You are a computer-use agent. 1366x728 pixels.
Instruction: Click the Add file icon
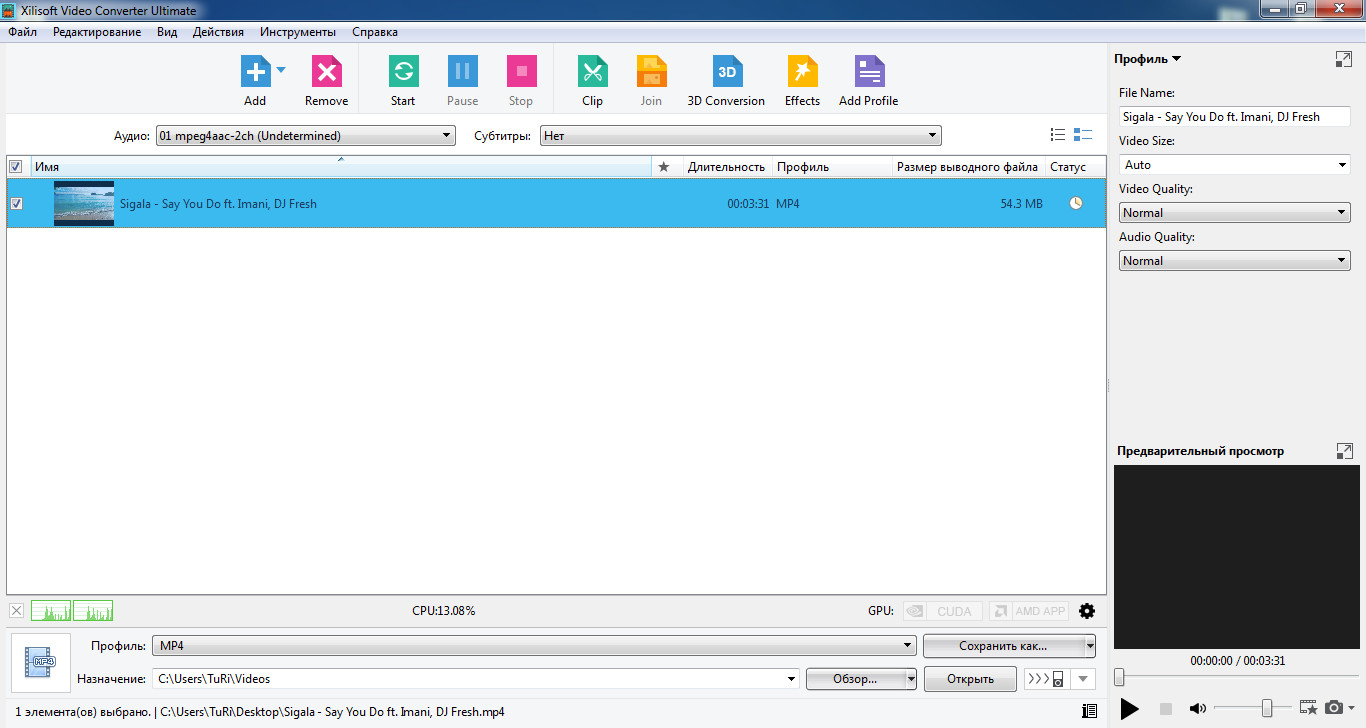[x=256, y=72]
